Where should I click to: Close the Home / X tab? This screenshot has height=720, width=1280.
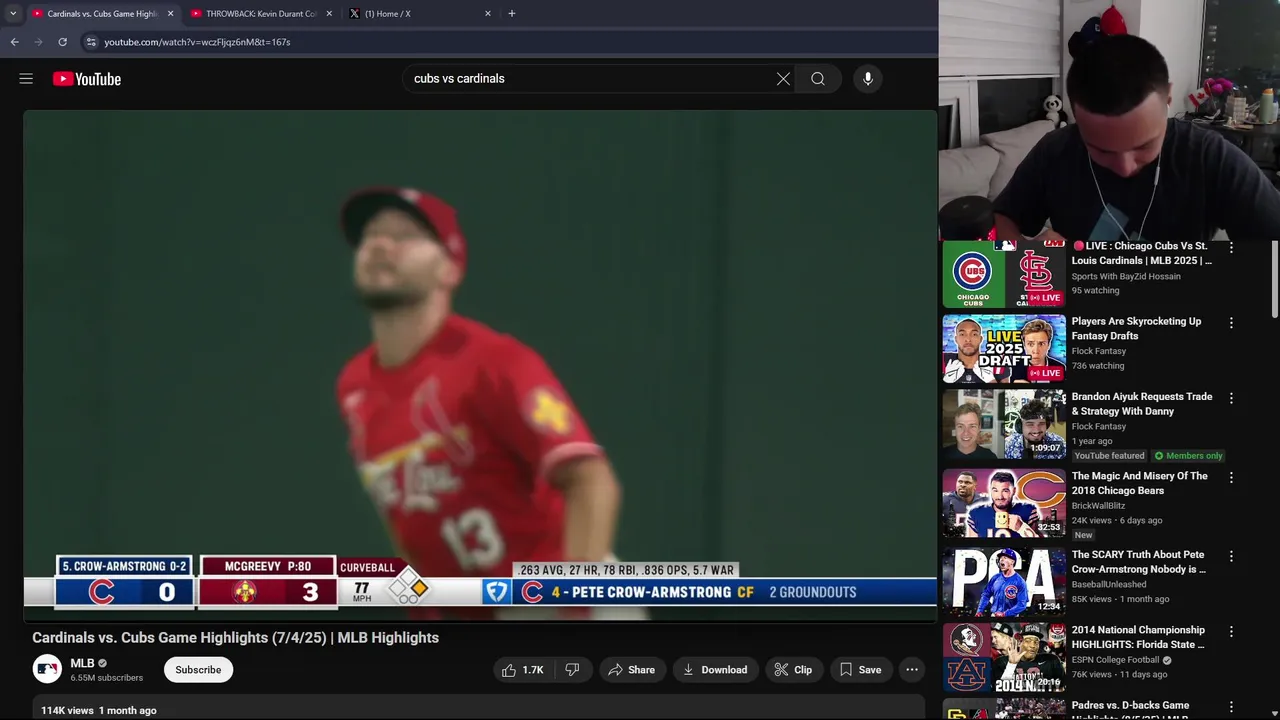[x=488, y=14]
